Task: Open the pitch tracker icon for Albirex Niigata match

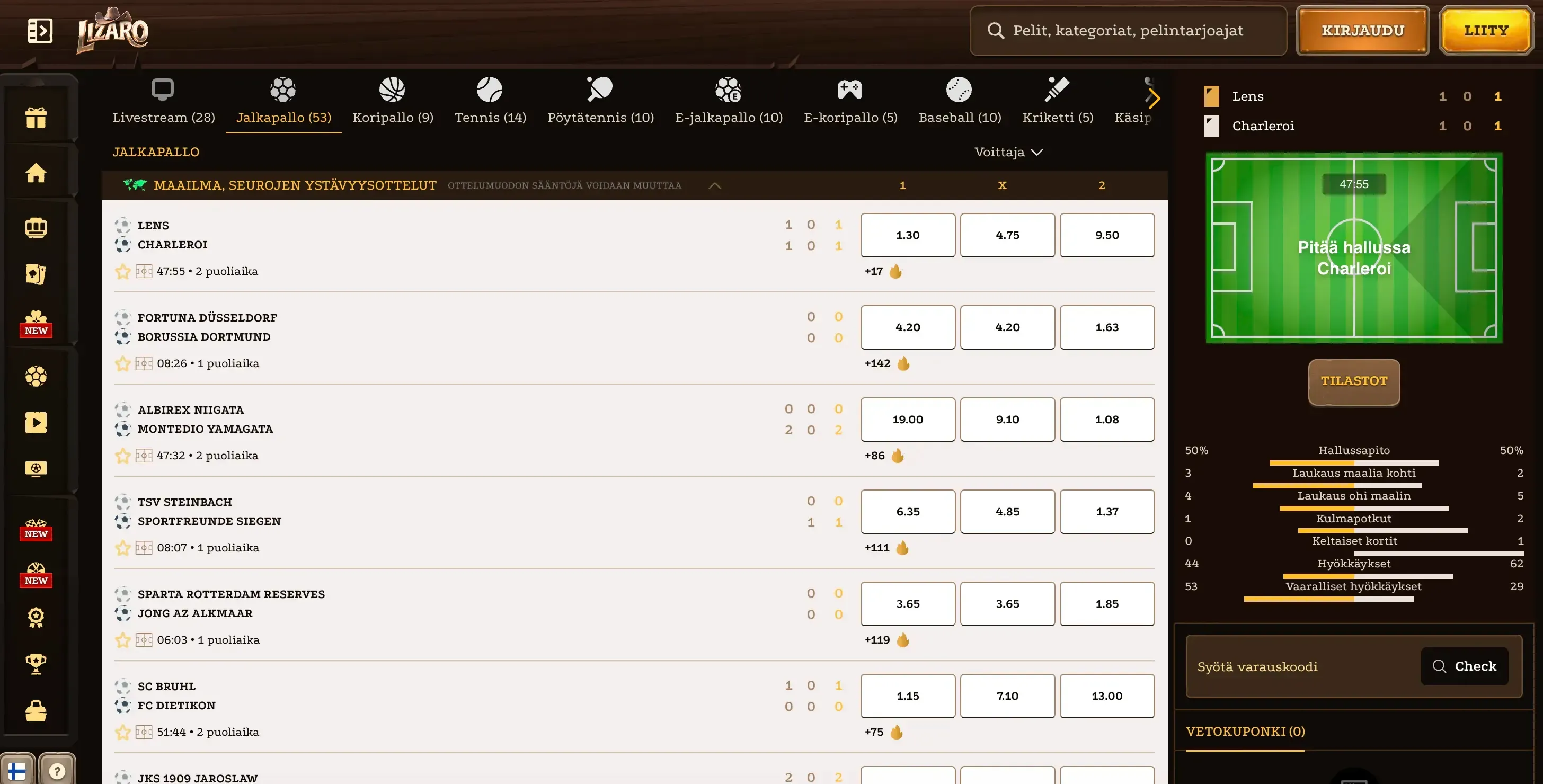Action: pos(144,456)
